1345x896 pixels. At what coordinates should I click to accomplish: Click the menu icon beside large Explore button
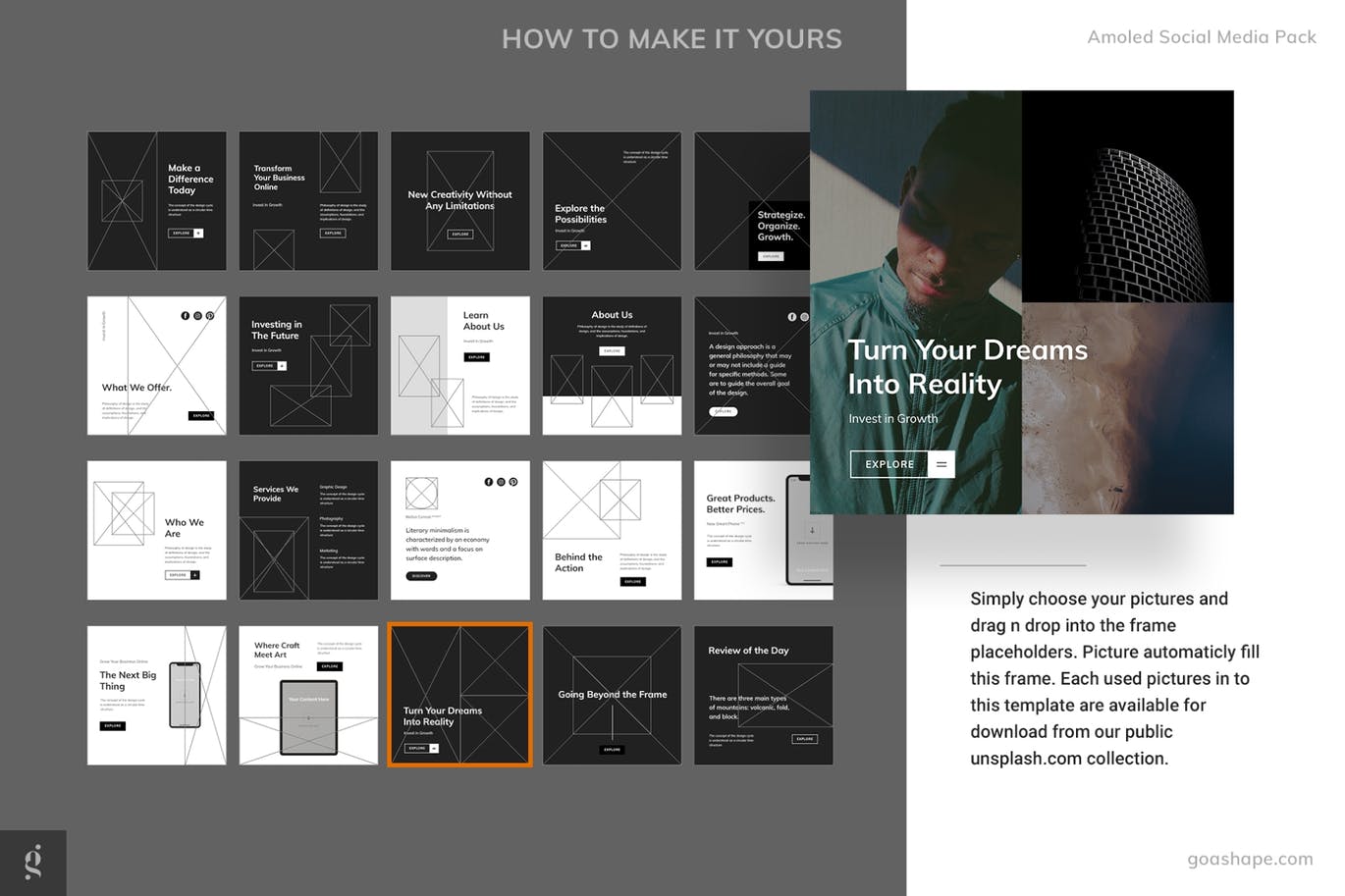click(x=941, y=464)
